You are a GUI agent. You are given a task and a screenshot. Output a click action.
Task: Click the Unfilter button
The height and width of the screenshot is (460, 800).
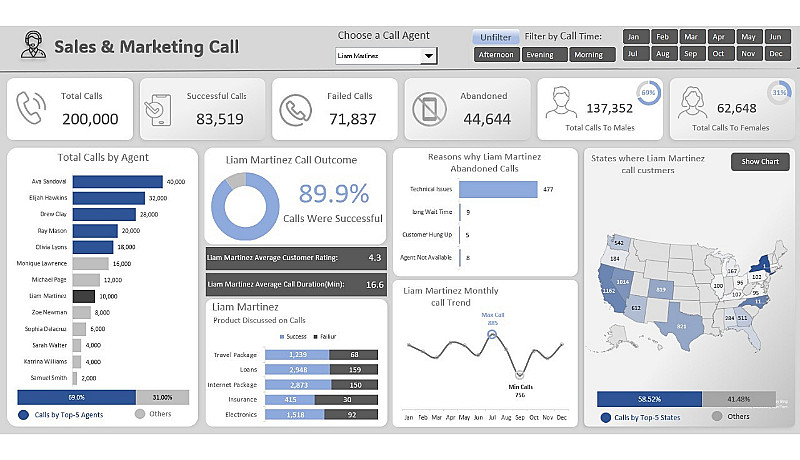pos(495,37)
